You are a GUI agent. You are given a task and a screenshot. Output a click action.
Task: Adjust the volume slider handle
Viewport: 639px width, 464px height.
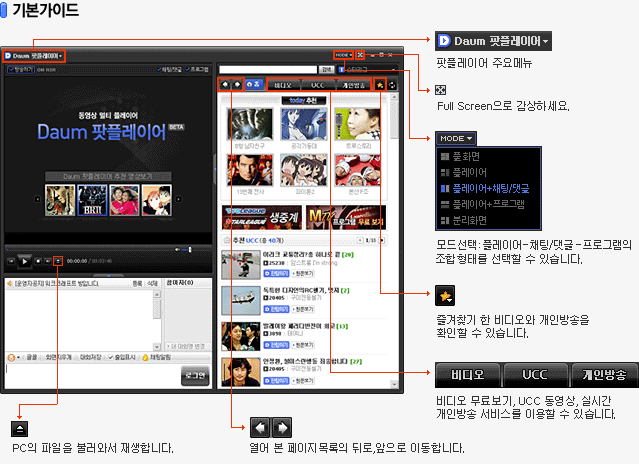click(189, 249)
